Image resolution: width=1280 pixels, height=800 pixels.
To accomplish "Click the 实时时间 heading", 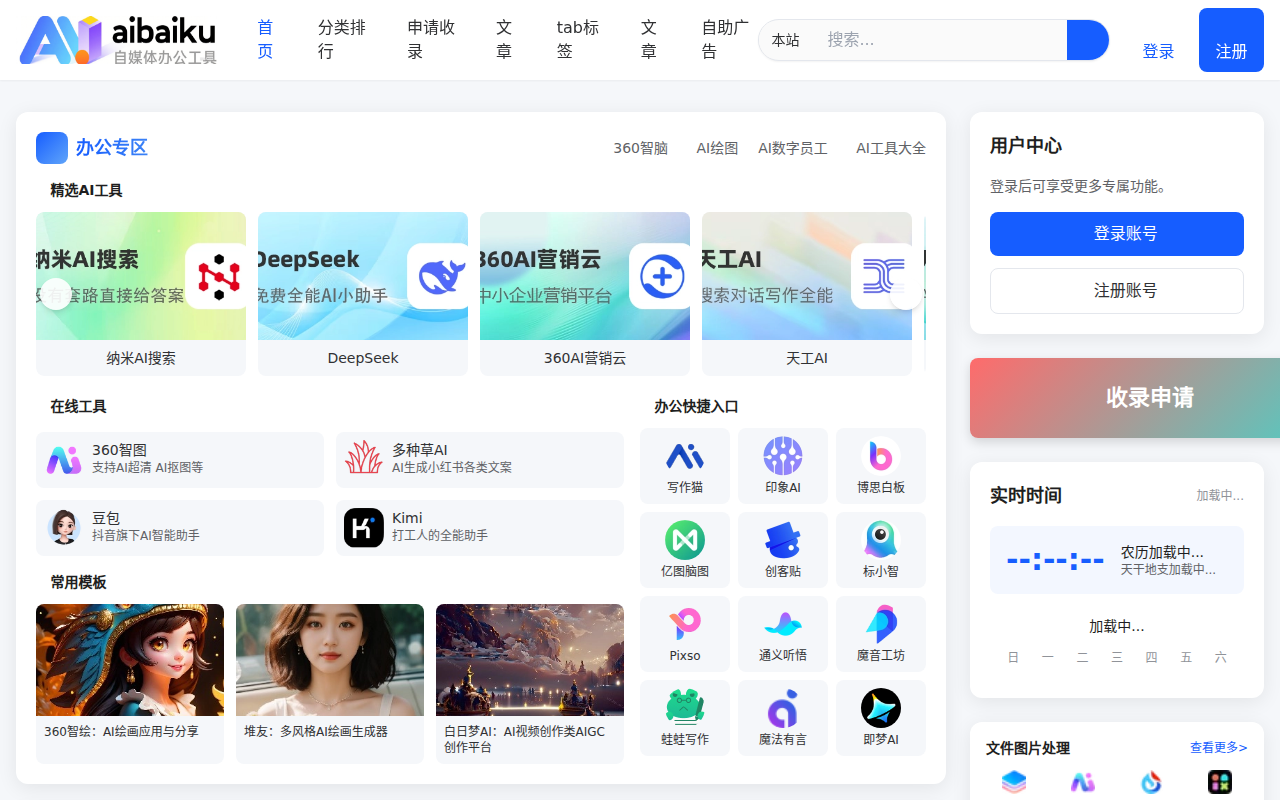I will (x=1026, y=496).
